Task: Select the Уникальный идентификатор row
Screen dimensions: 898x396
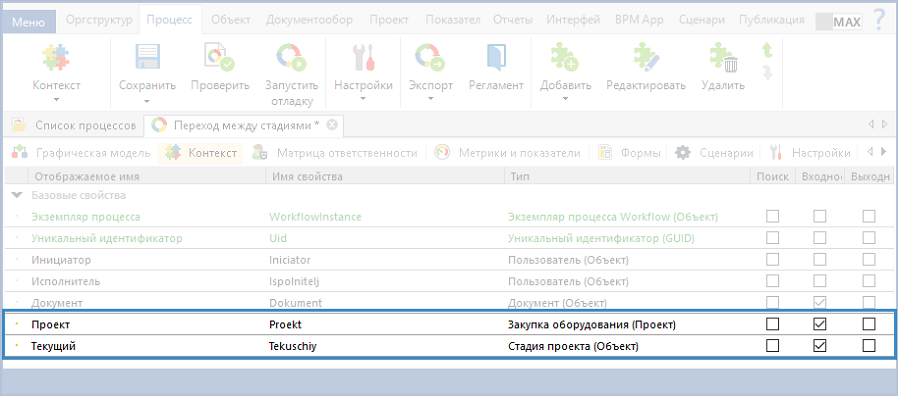Action: coord(449,238)
